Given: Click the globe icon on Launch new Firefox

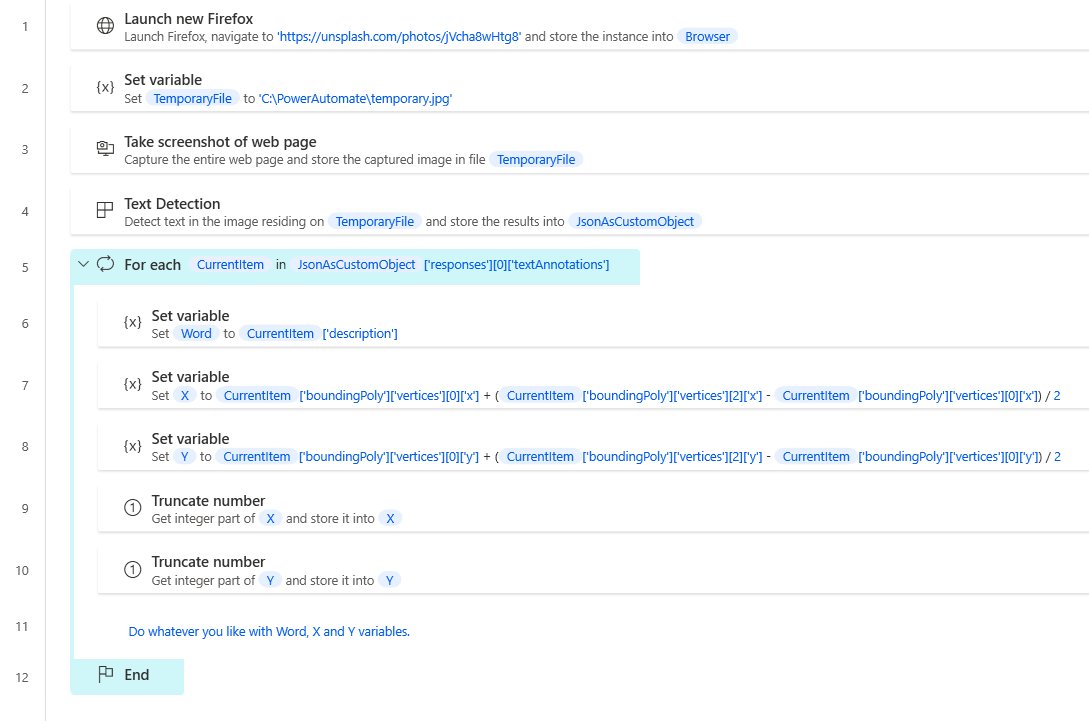Looking at the screenshot, I should point(105,26).
